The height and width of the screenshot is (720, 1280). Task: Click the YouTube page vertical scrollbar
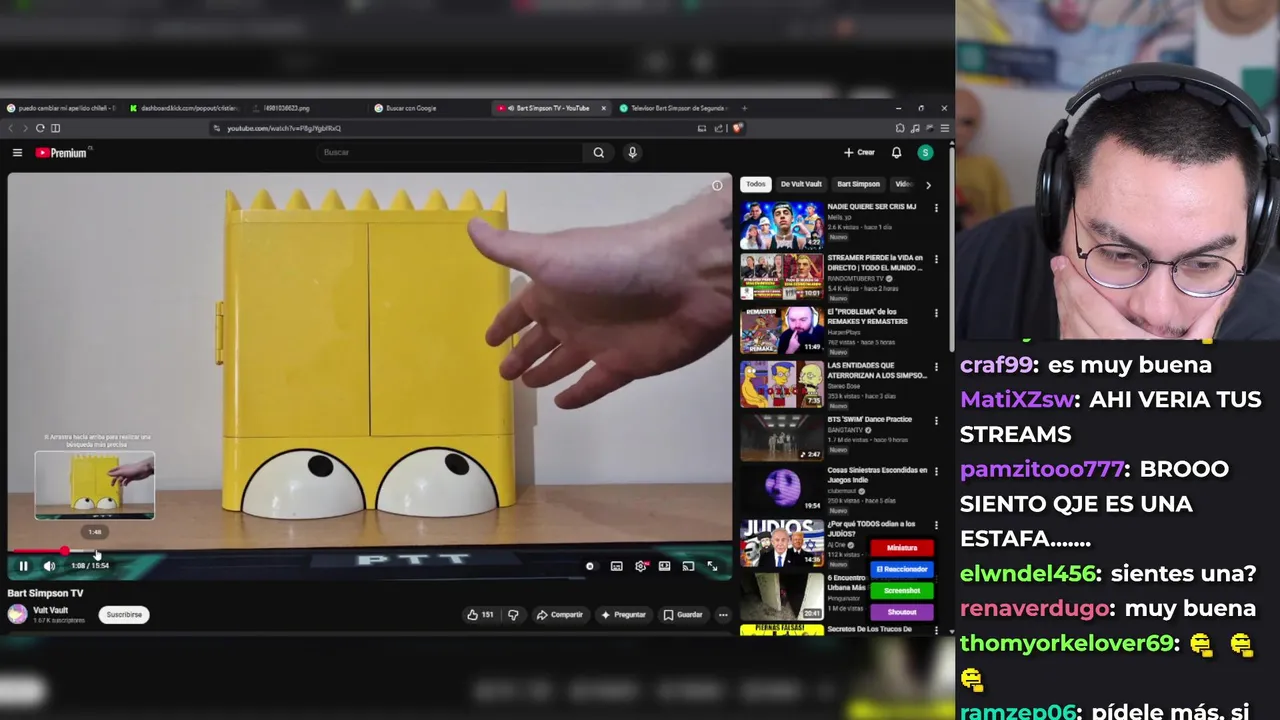951,250
